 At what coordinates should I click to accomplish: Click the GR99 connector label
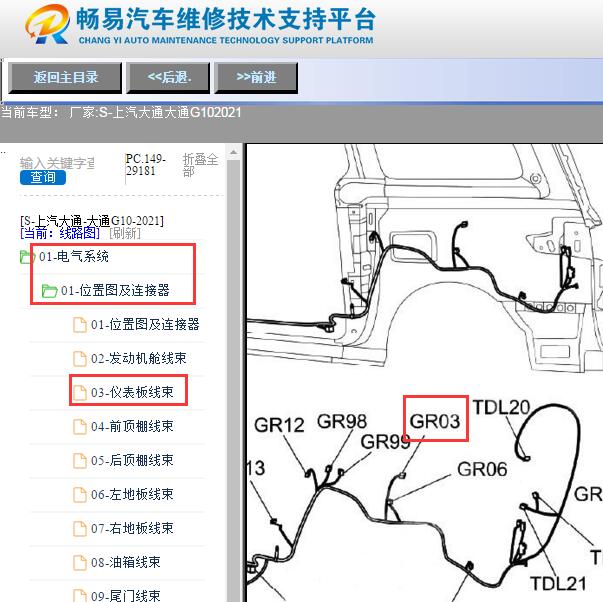[385, 442]
